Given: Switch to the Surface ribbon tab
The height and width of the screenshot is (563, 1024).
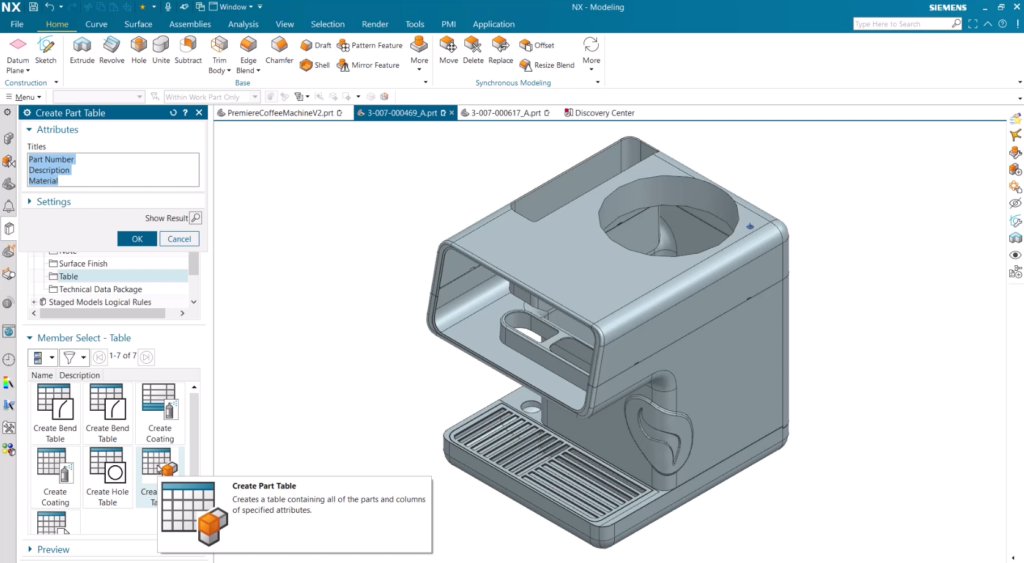Looking at the screenshot, I should (x=138, y=24).
